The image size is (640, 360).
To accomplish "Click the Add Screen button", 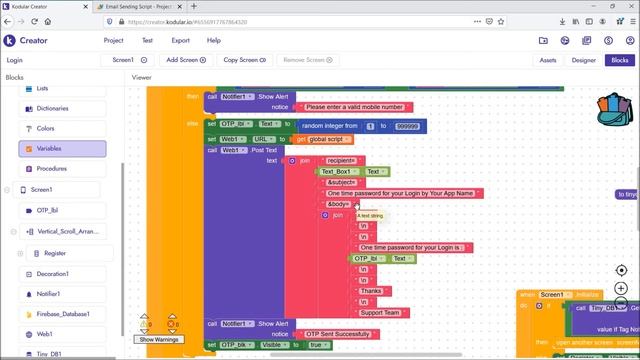I will pos(186,60).
